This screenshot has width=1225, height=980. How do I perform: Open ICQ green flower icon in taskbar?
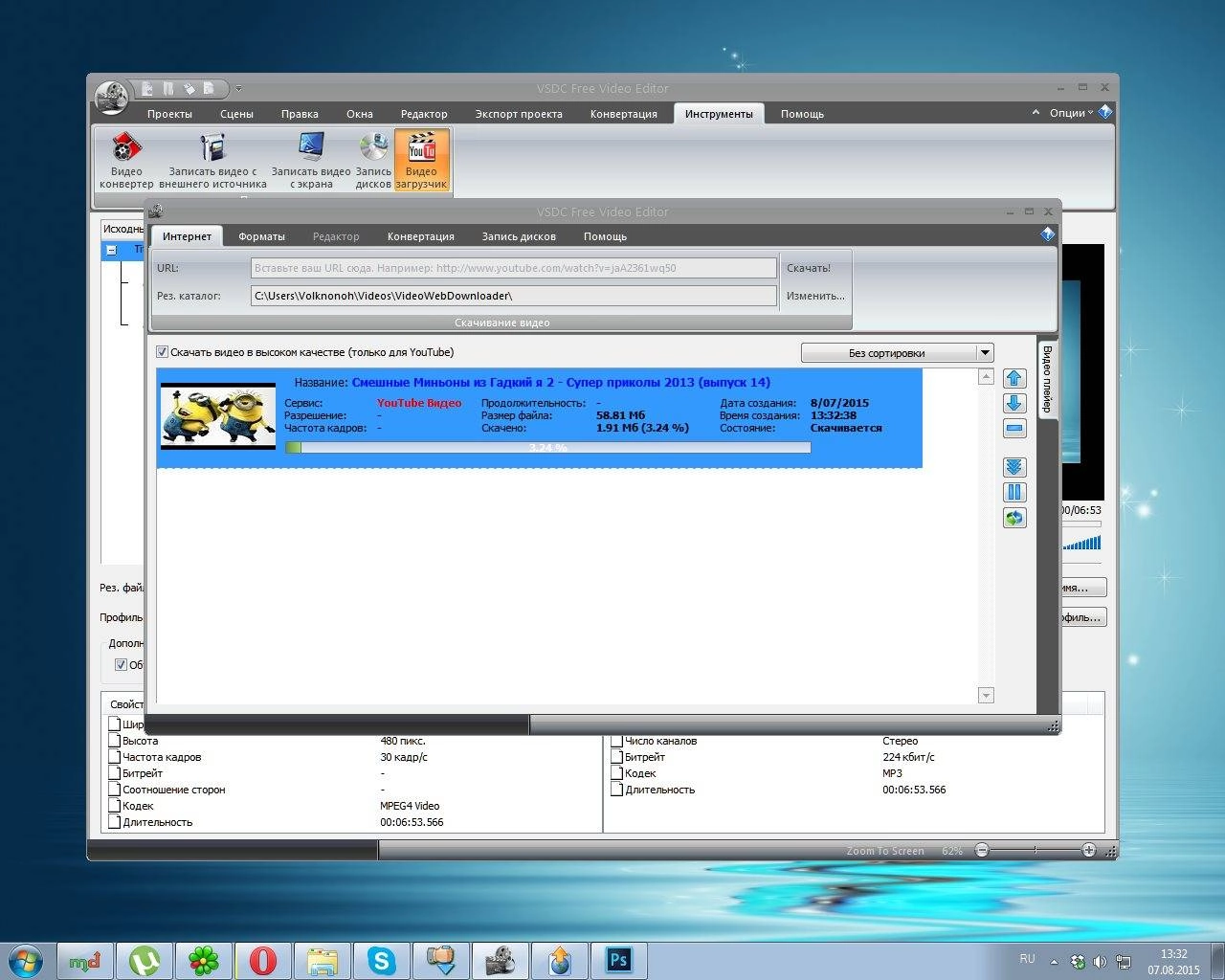pos(204,960)
